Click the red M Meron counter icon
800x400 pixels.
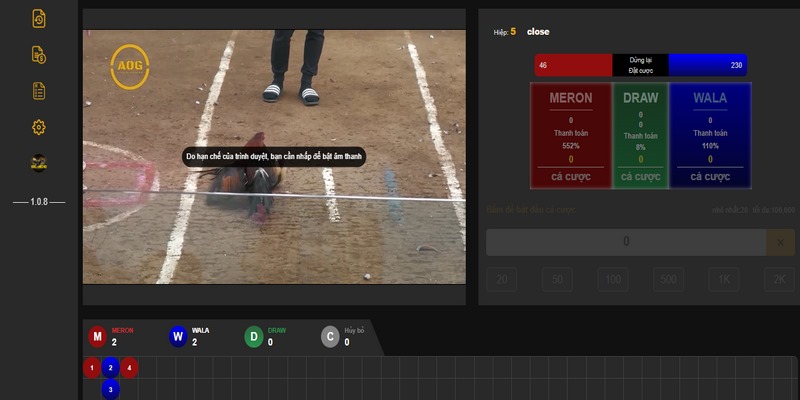(97, 337)
